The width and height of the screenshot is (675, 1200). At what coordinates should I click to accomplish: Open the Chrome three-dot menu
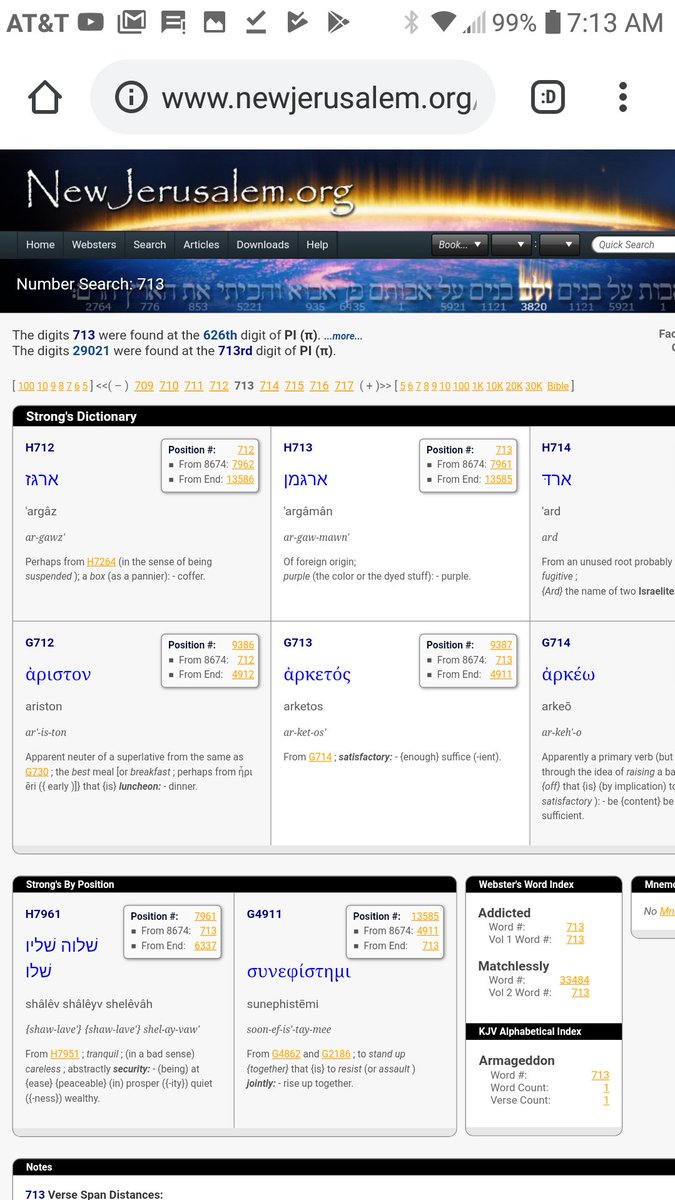click(x=622, y=97)
